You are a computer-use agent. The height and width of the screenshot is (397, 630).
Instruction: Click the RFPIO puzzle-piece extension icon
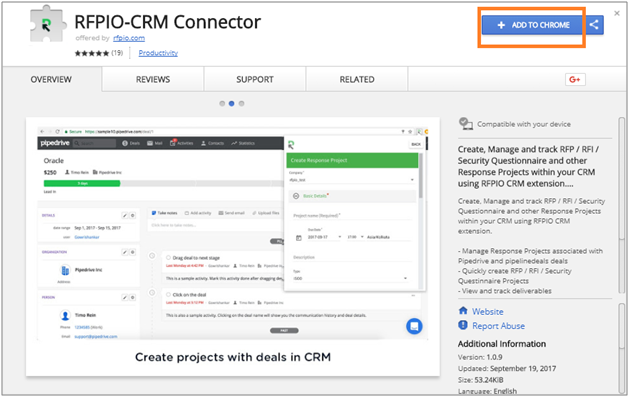tap(47, 25)
